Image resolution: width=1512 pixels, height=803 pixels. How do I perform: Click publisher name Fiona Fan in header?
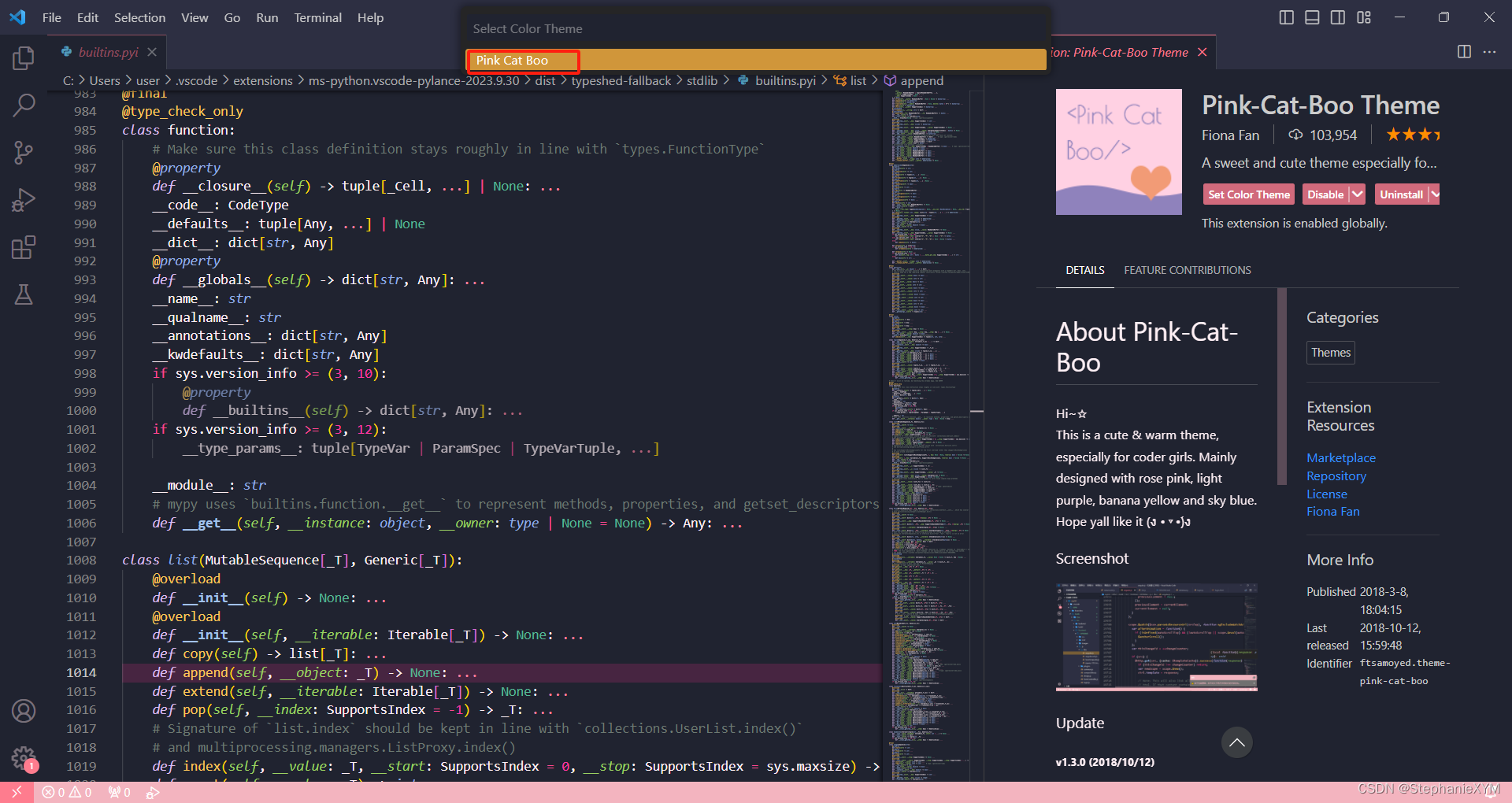click(1230, 135)
